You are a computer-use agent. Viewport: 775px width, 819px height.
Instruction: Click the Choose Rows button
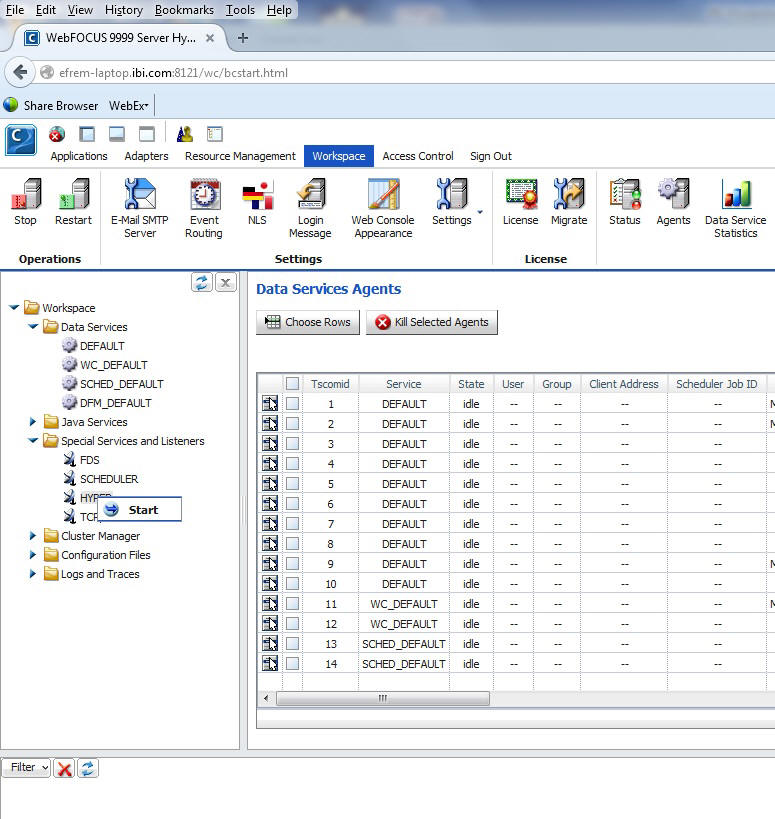click(308, 322)
